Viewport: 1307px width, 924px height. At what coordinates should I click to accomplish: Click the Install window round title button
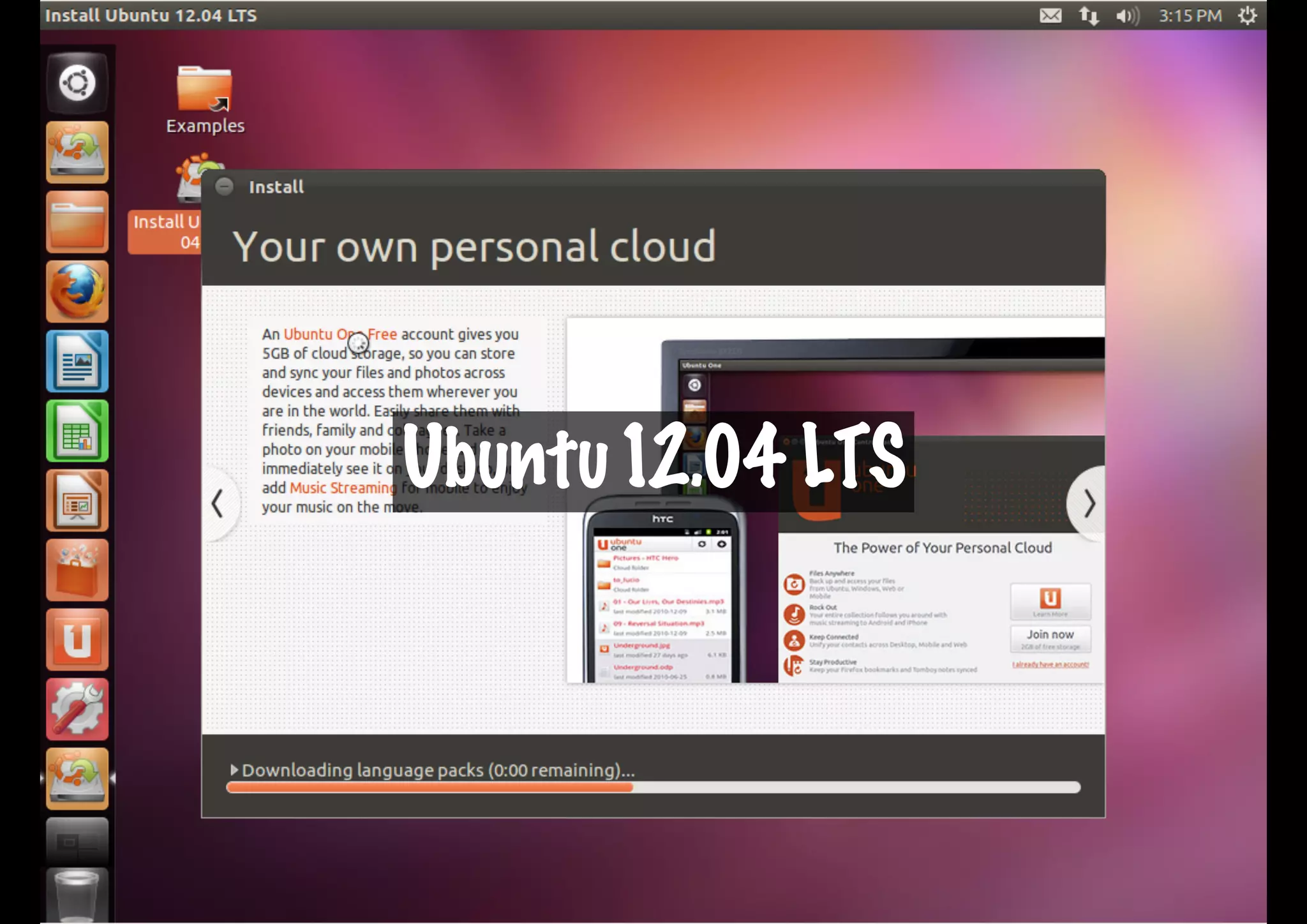tap(224, 186)
